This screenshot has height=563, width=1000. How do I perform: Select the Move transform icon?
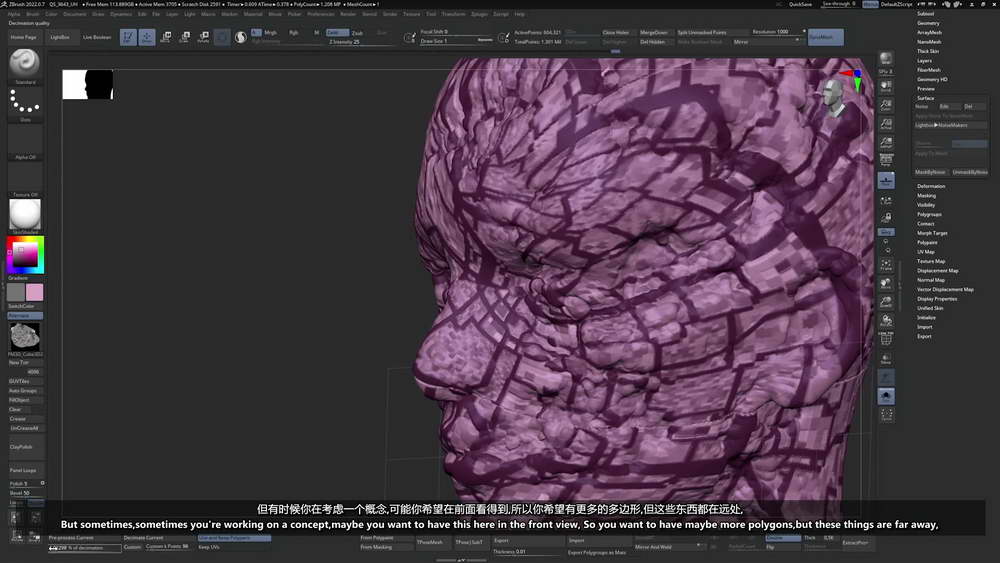point(166,38)
